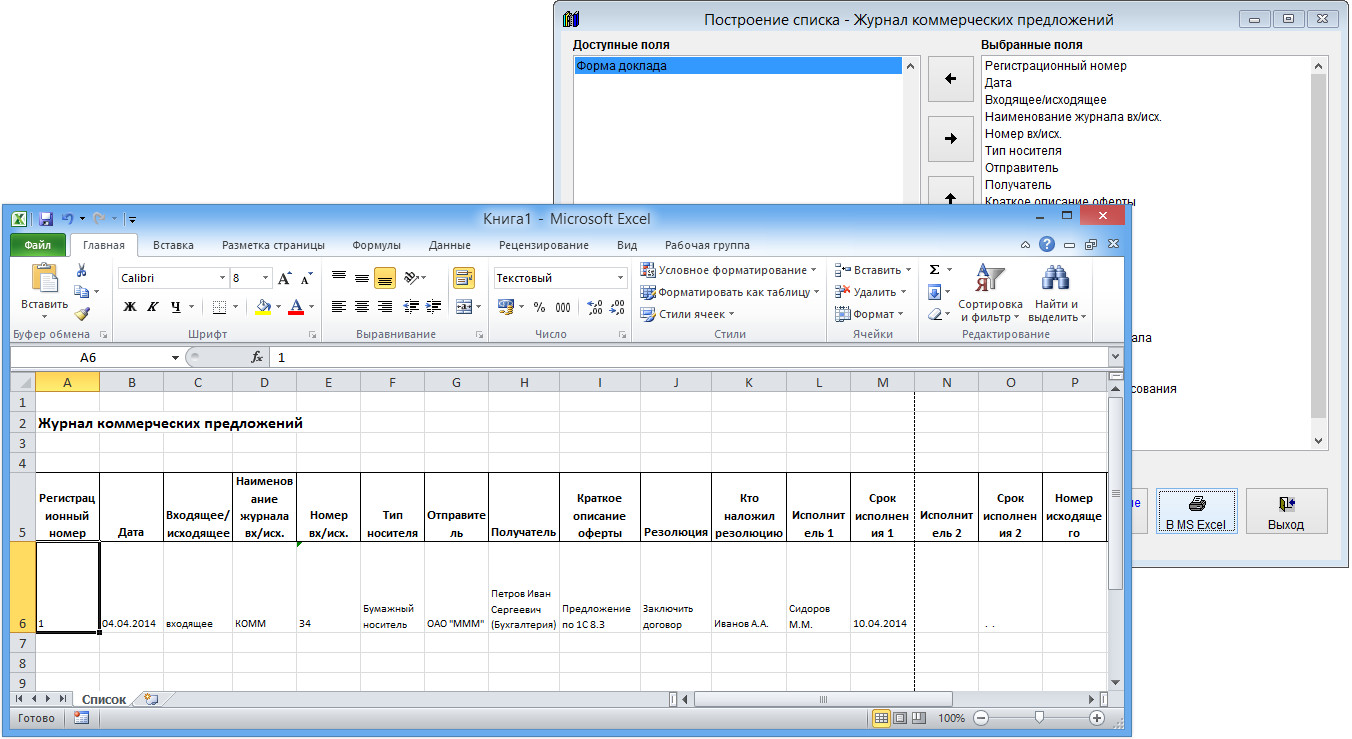Click the AutoSum sigma icon

934,270
